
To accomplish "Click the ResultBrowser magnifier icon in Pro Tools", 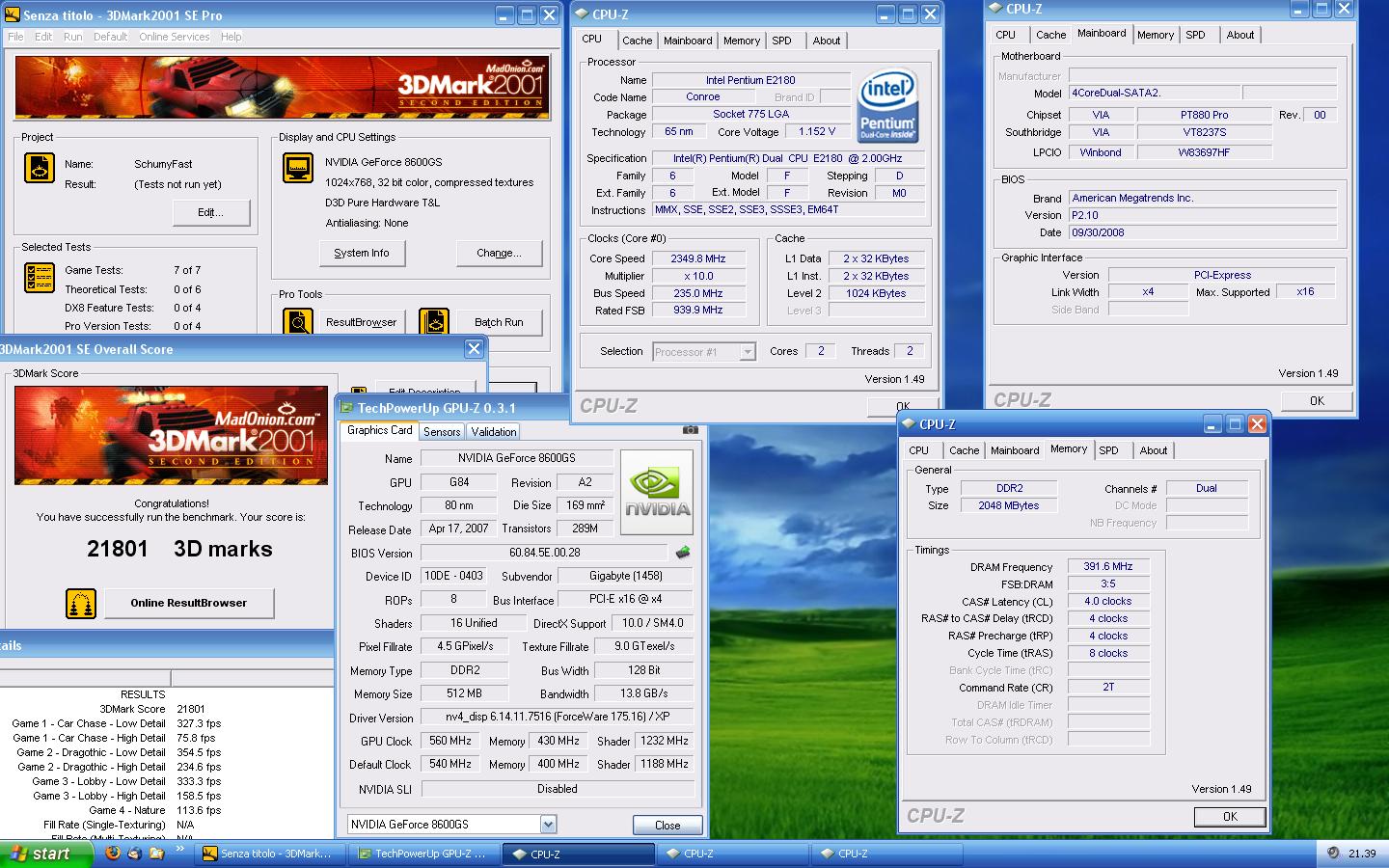I will pos(298,322).
